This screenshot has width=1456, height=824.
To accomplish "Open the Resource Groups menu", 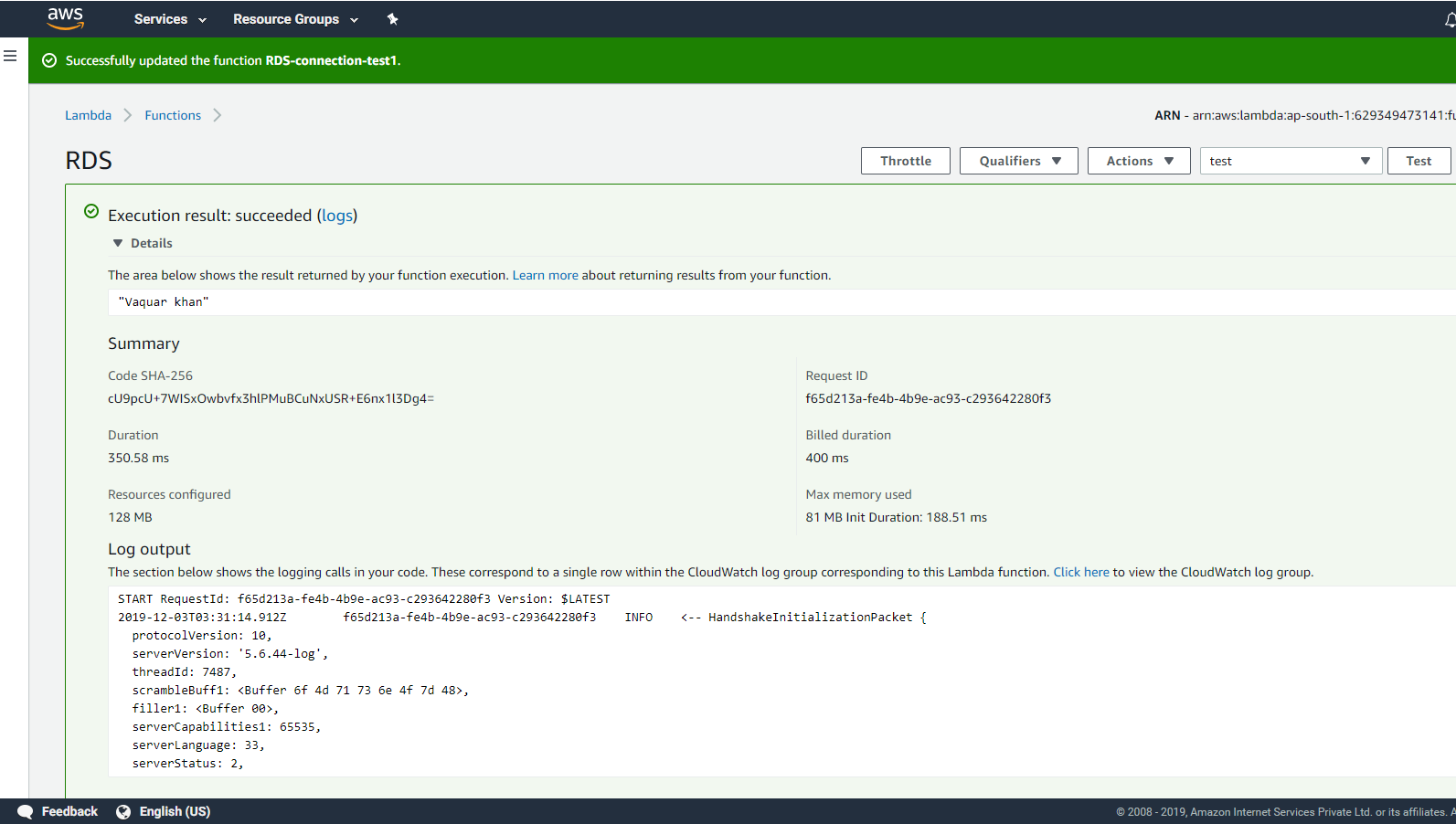I will tap(295, 19).
